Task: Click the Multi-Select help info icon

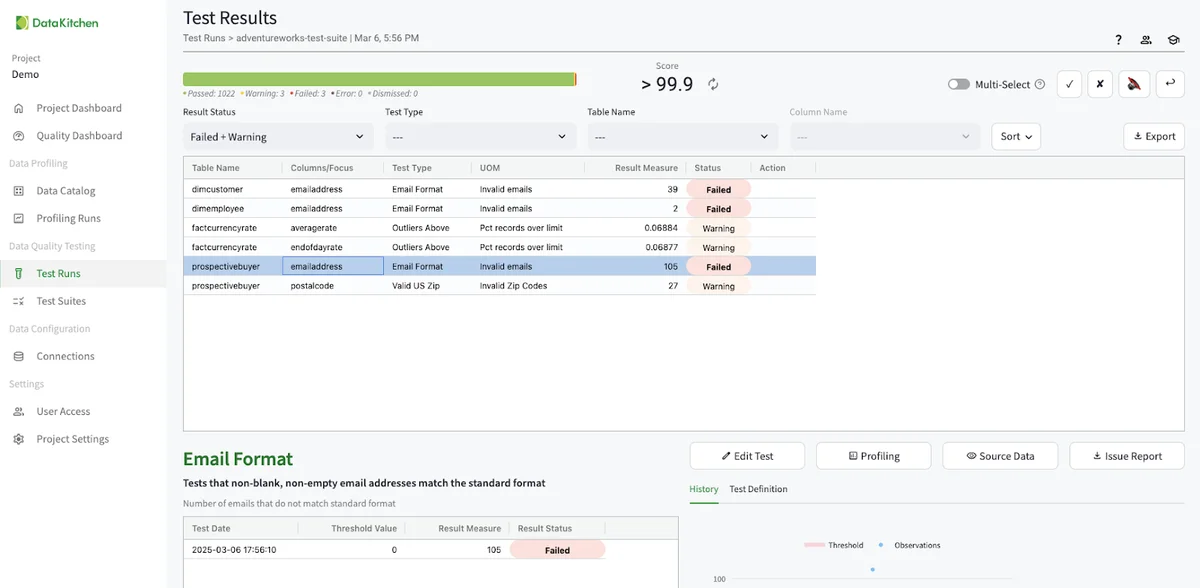Action: (1040, 85)
